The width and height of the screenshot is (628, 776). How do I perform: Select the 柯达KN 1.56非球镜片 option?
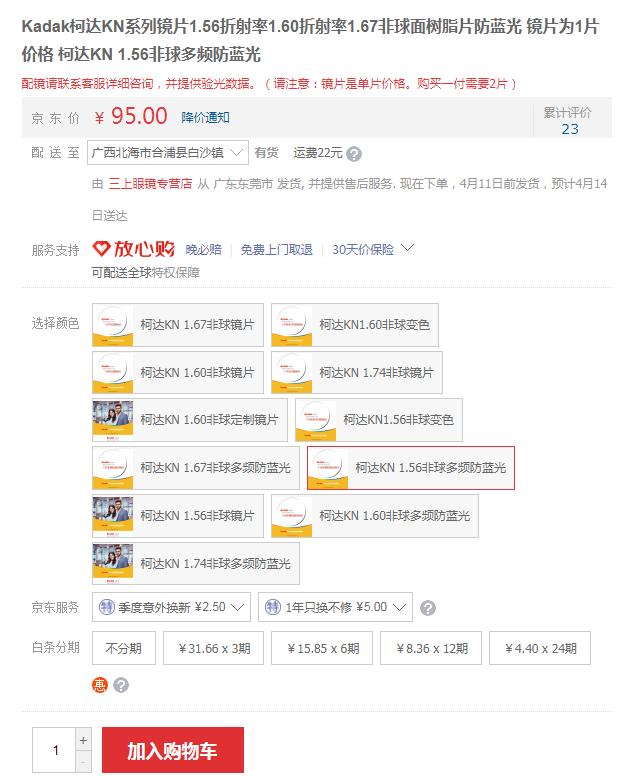[178, 516]
